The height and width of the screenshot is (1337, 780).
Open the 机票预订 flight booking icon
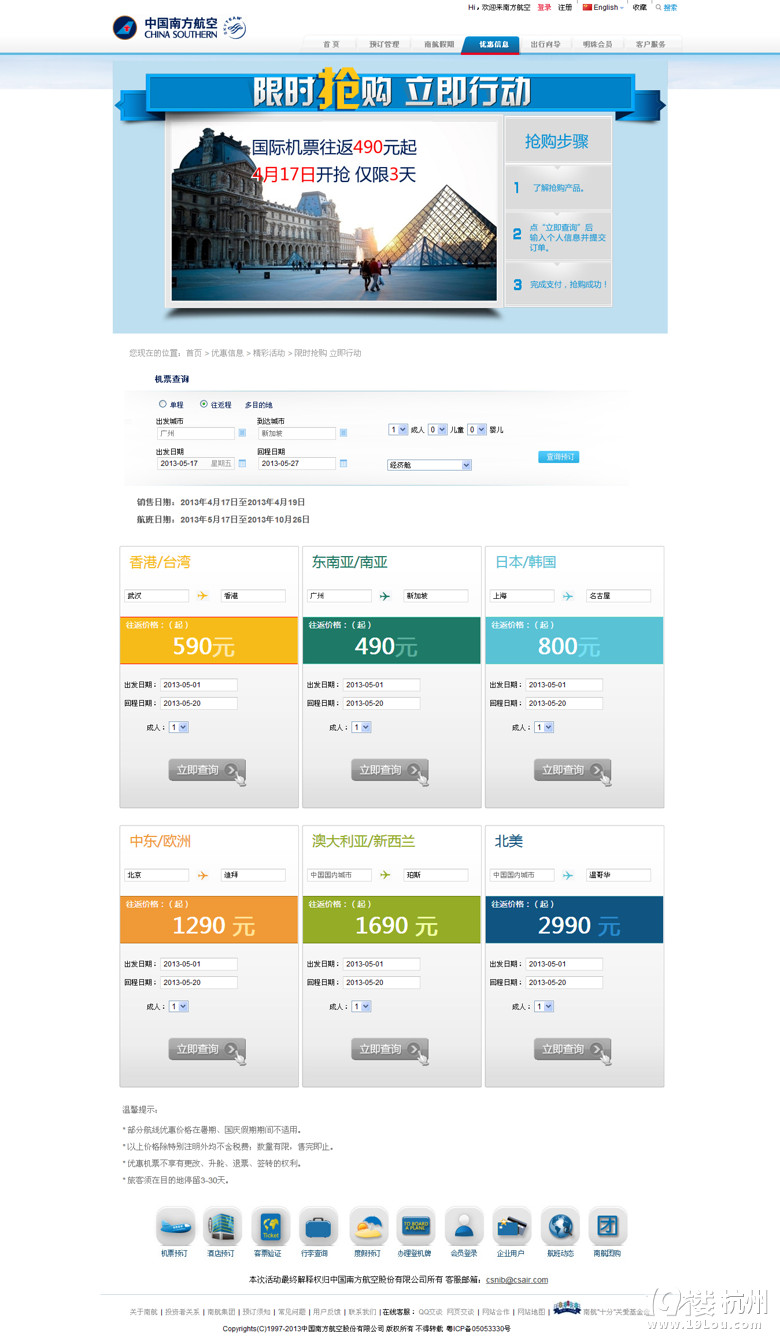[175, 1226]
